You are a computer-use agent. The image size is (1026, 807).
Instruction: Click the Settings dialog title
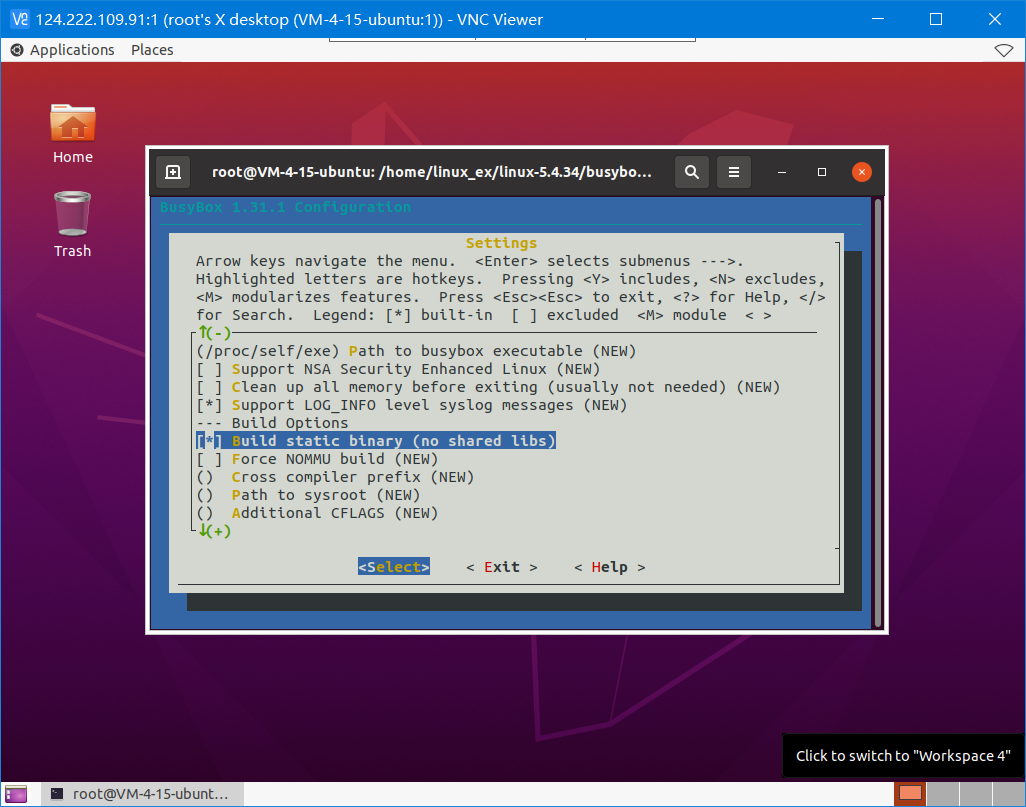coord(501,243)
